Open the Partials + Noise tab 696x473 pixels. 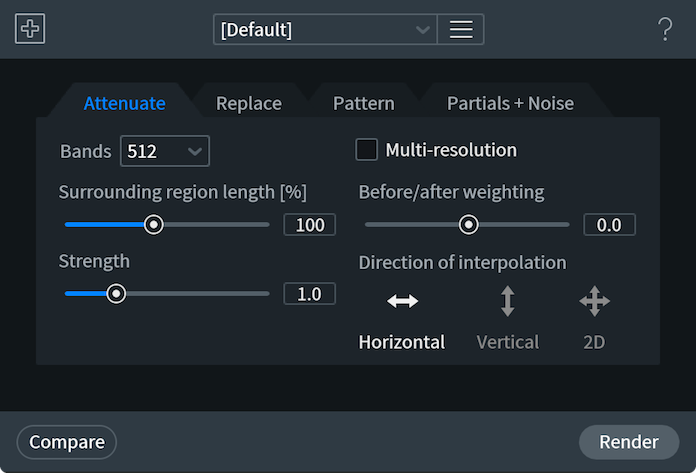(x=510, y=103)
